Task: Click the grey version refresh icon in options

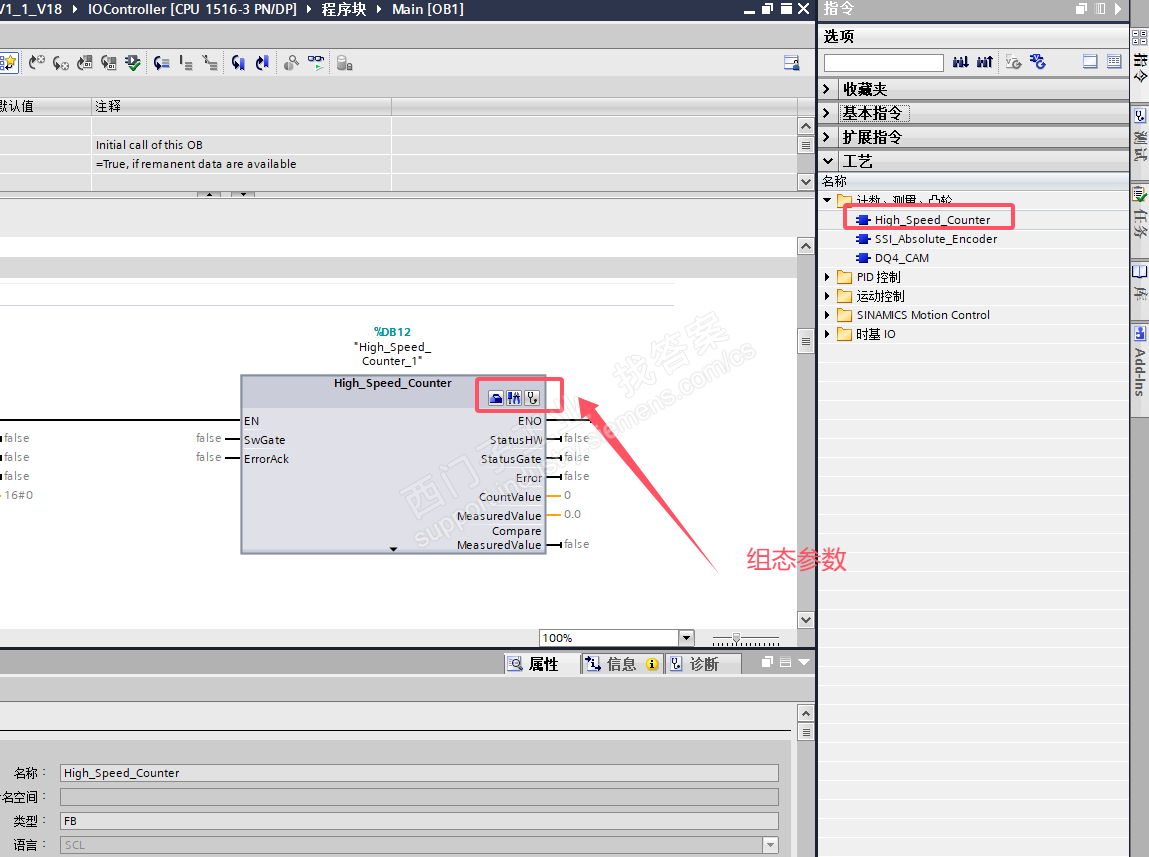Action: 1013,62
